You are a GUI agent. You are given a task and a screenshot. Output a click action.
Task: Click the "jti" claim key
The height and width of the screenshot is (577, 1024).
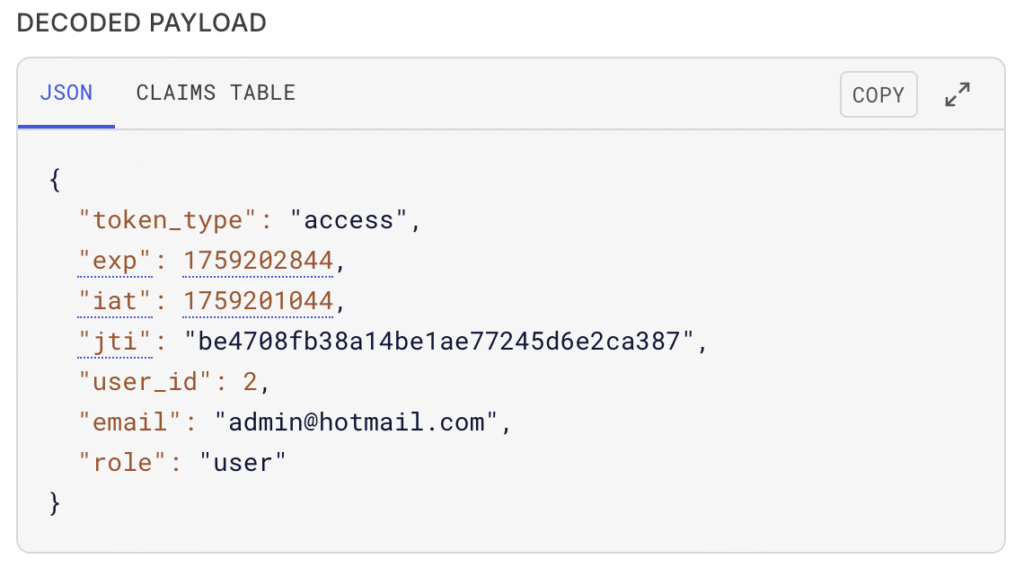coord(115,341)
